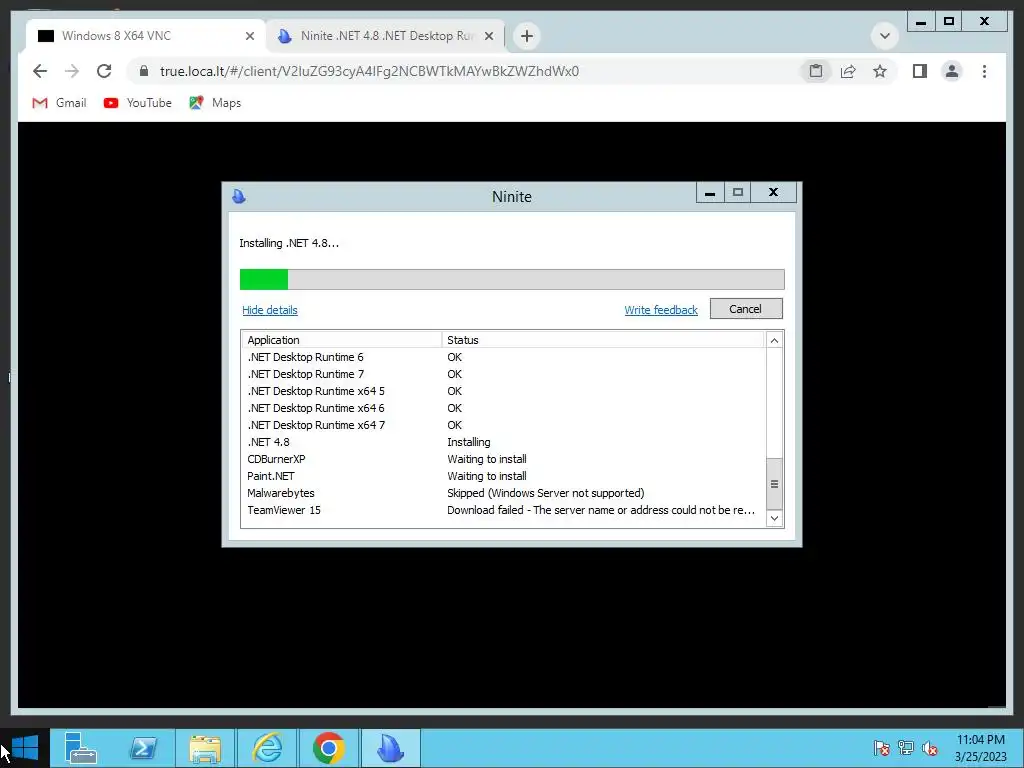
Task: Click Chrome's forward navigation arrow
Action: (72, 71)
